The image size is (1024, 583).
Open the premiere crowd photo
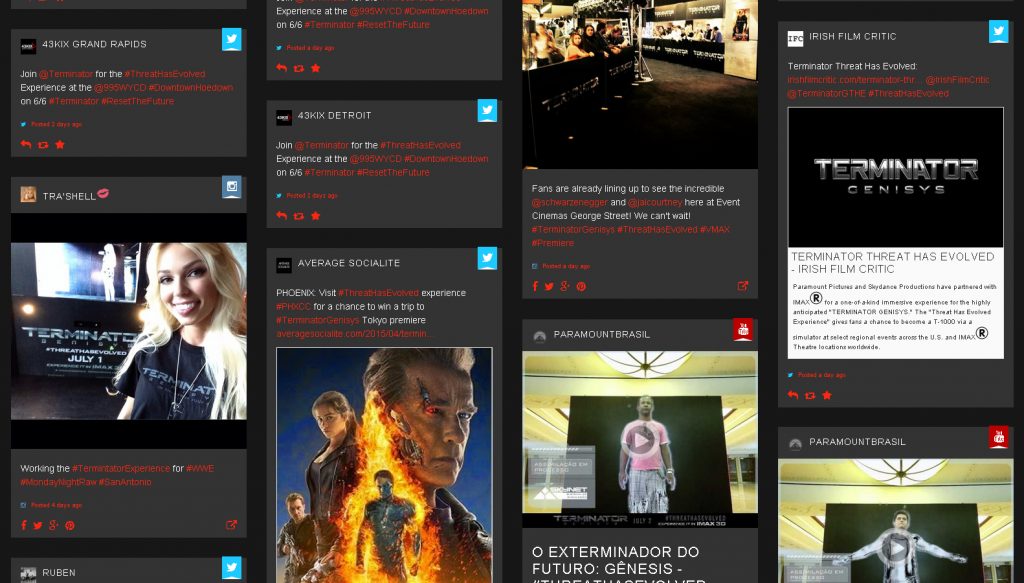tap(640, 84)
